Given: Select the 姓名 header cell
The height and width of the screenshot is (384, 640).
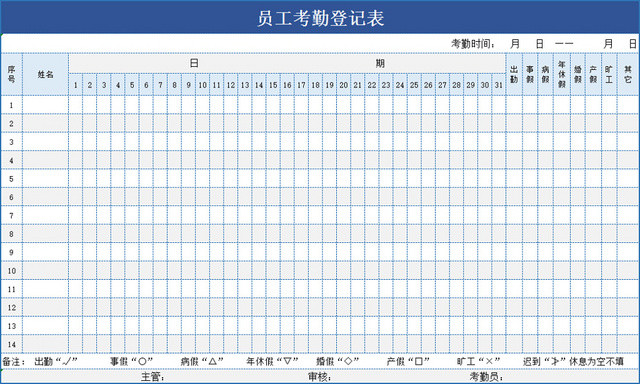Looking at the screenshot, I should point(45,74).
